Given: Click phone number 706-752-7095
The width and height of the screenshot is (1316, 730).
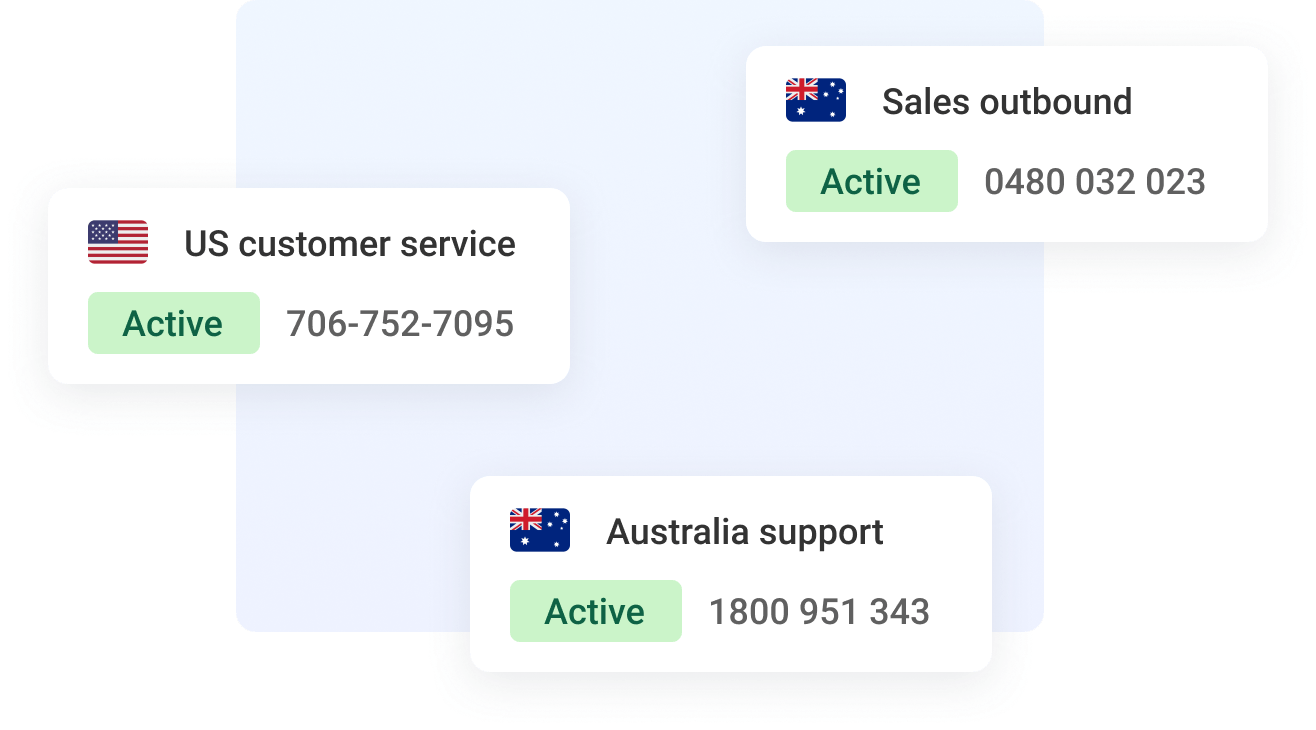Looking at the screenshot, I should pos(400,324).
